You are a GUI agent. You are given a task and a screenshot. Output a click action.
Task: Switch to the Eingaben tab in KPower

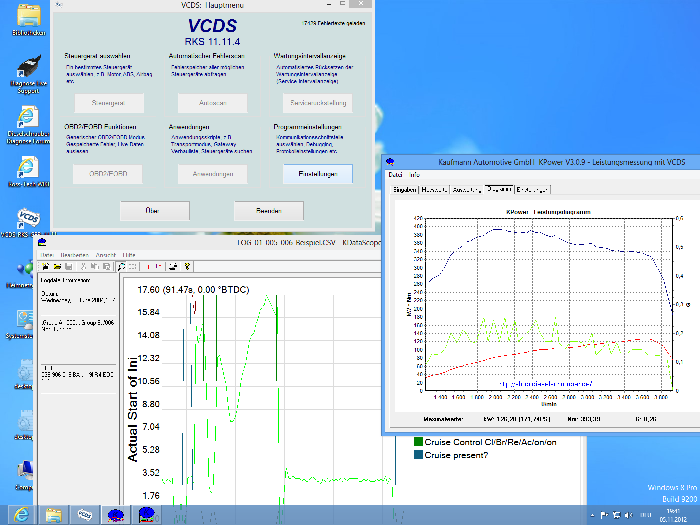click(x=404, y=190)
